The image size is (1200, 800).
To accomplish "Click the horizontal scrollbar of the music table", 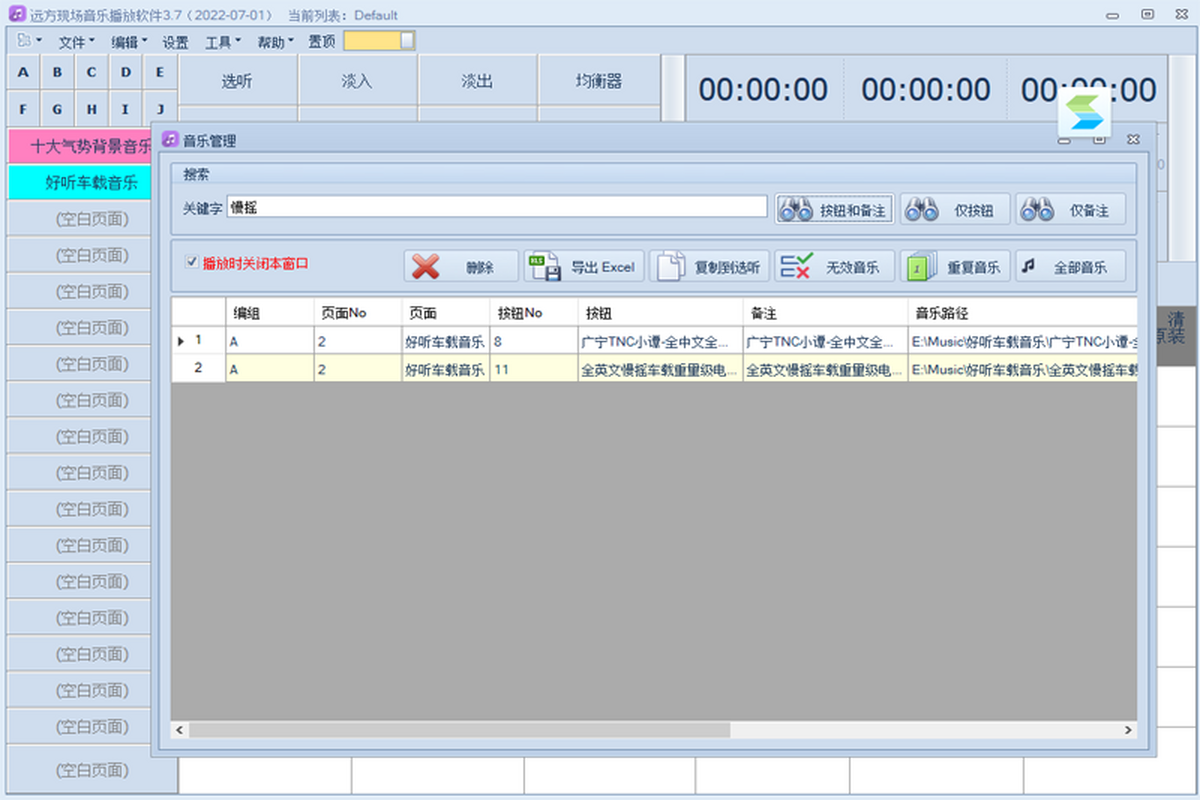I will [460, 730].
